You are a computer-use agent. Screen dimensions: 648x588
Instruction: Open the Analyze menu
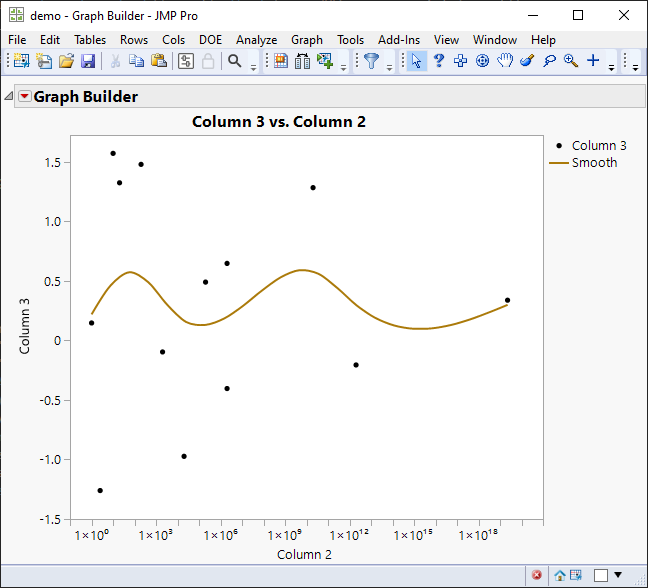257,40
